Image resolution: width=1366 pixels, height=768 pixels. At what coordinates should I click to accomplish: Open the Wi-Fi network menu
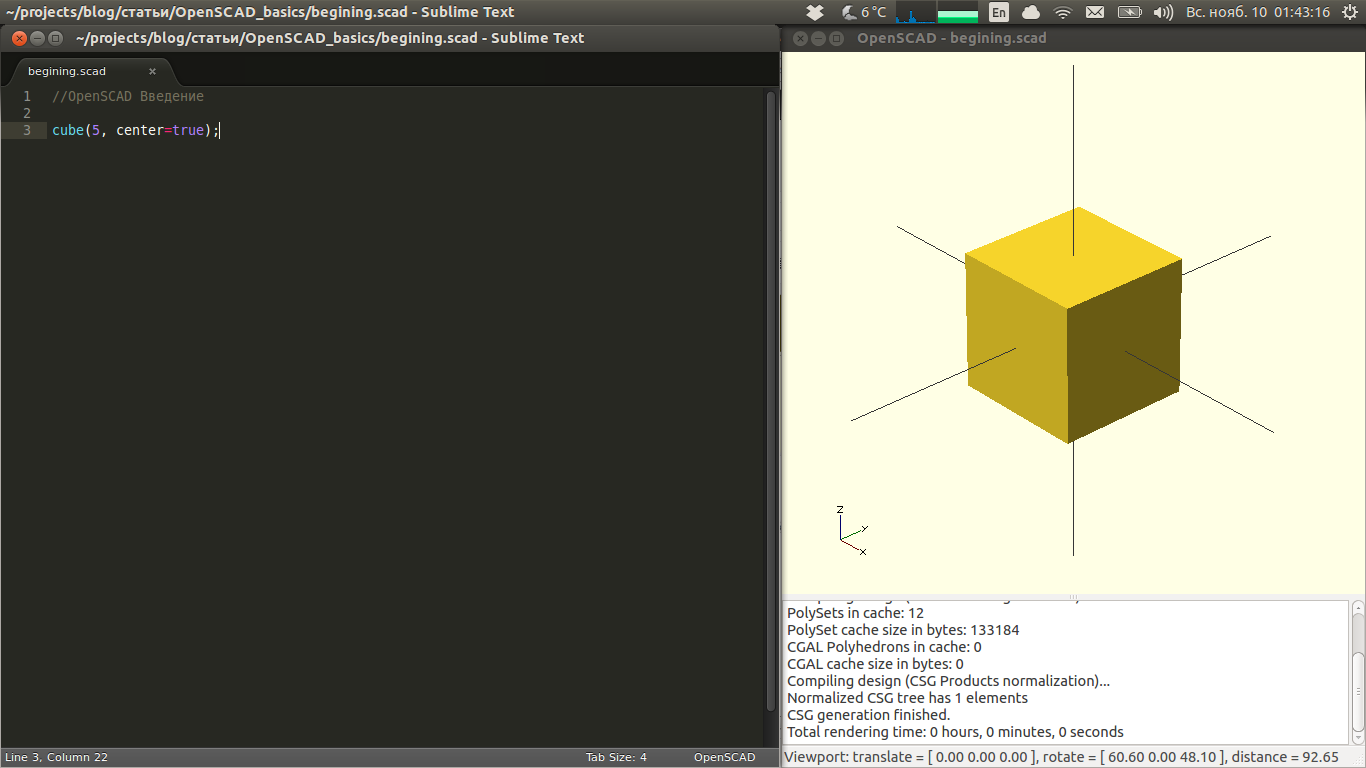click(1063, 12)
